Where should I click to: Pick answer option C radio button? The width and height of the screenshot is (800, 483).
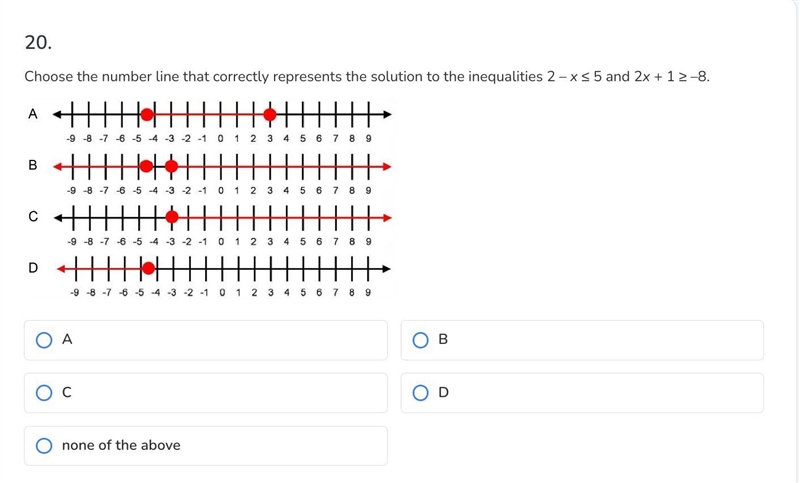click(x=44, y=393)
